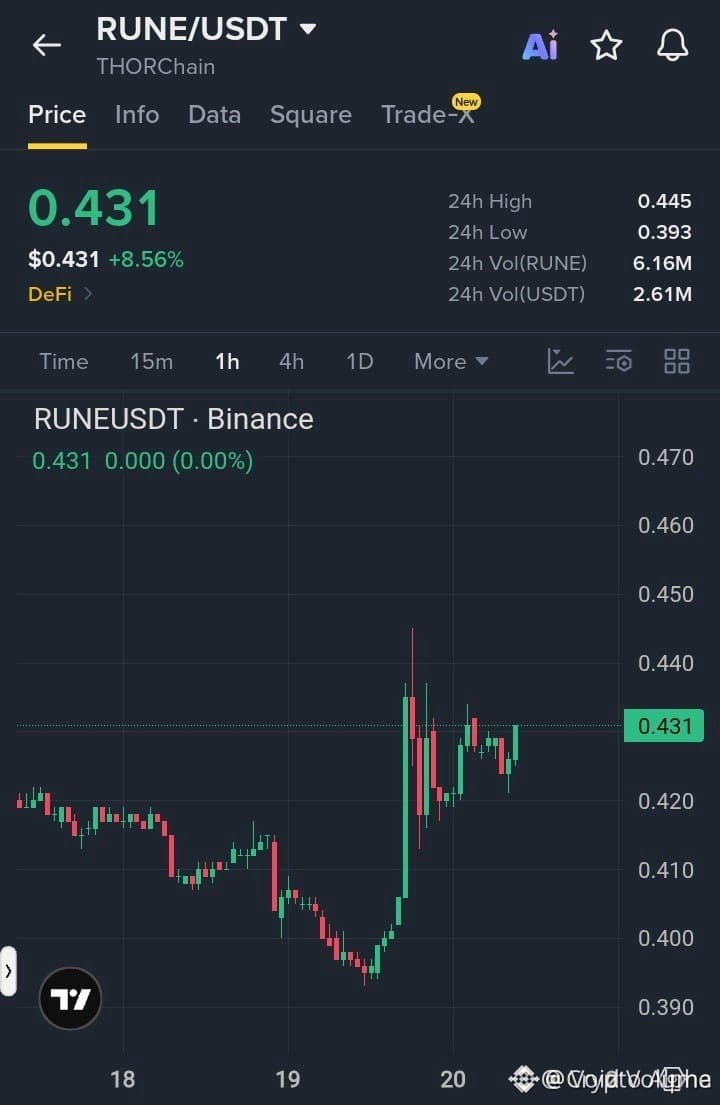Select the 15m chart interval

[151, 362]
